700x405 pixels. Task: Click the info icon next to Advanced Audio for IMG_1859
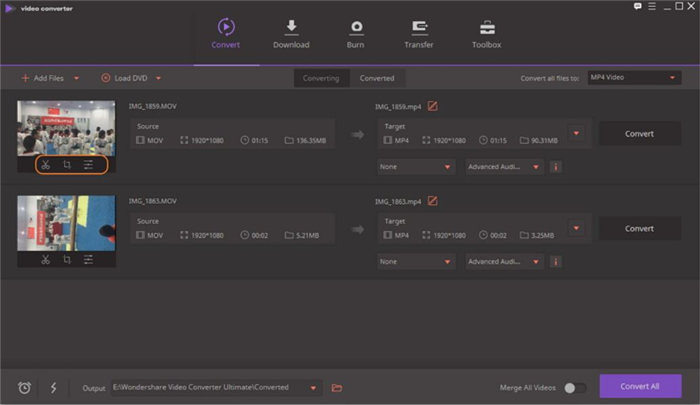coord(555,167)
